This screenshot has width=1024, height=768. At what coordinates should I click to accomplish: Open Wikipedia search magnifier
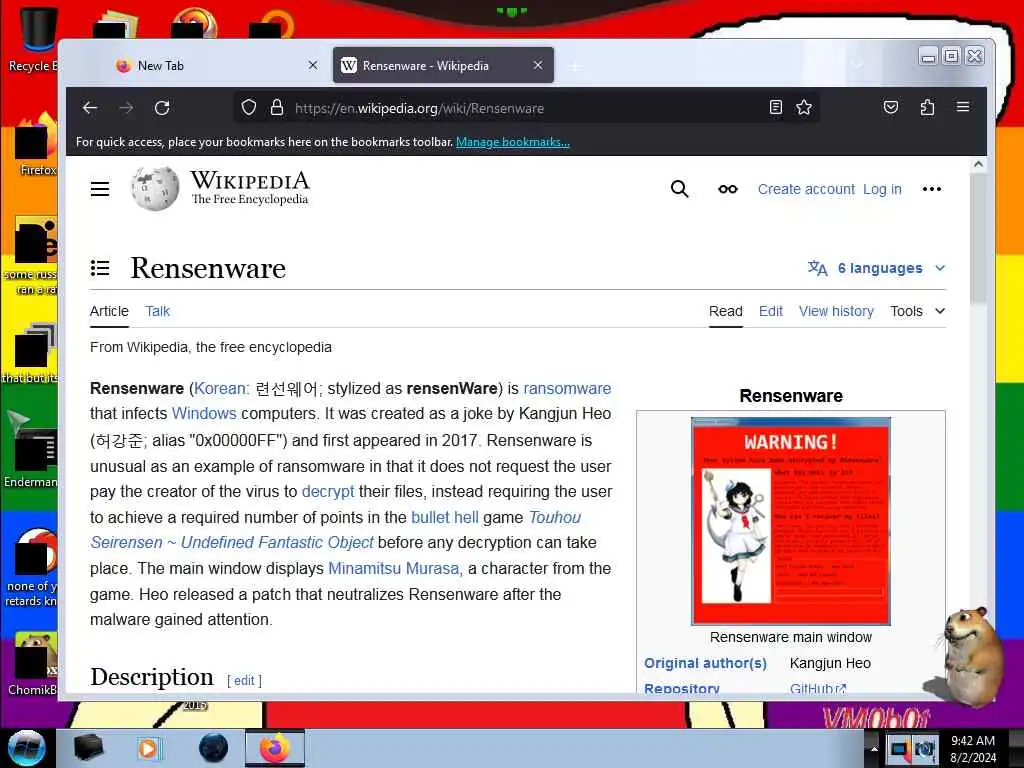point(679,189)
